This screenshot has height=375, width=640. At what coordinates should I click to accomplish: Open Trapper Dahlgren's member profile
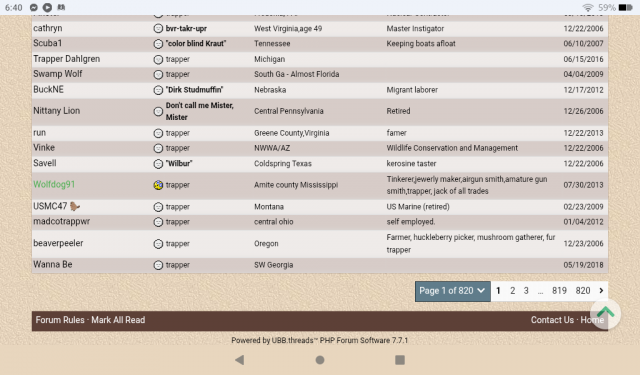(x=67, y=59)
